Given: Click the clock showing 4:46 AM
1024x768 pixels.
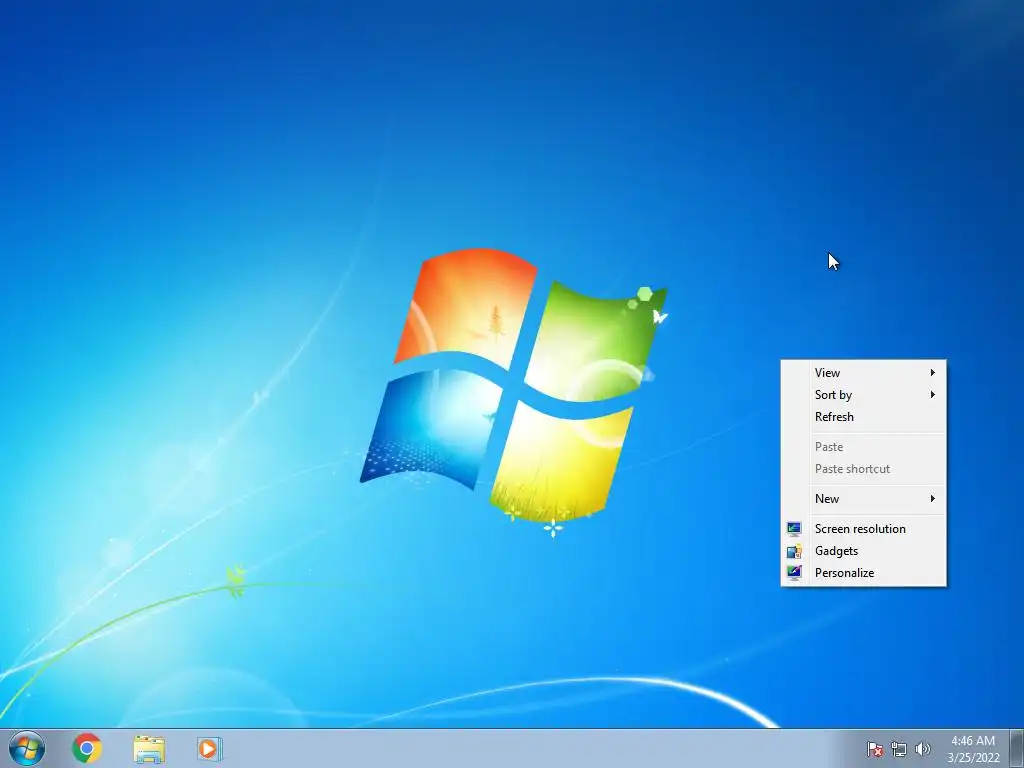Looking at the screenshot, I should 972,741.
